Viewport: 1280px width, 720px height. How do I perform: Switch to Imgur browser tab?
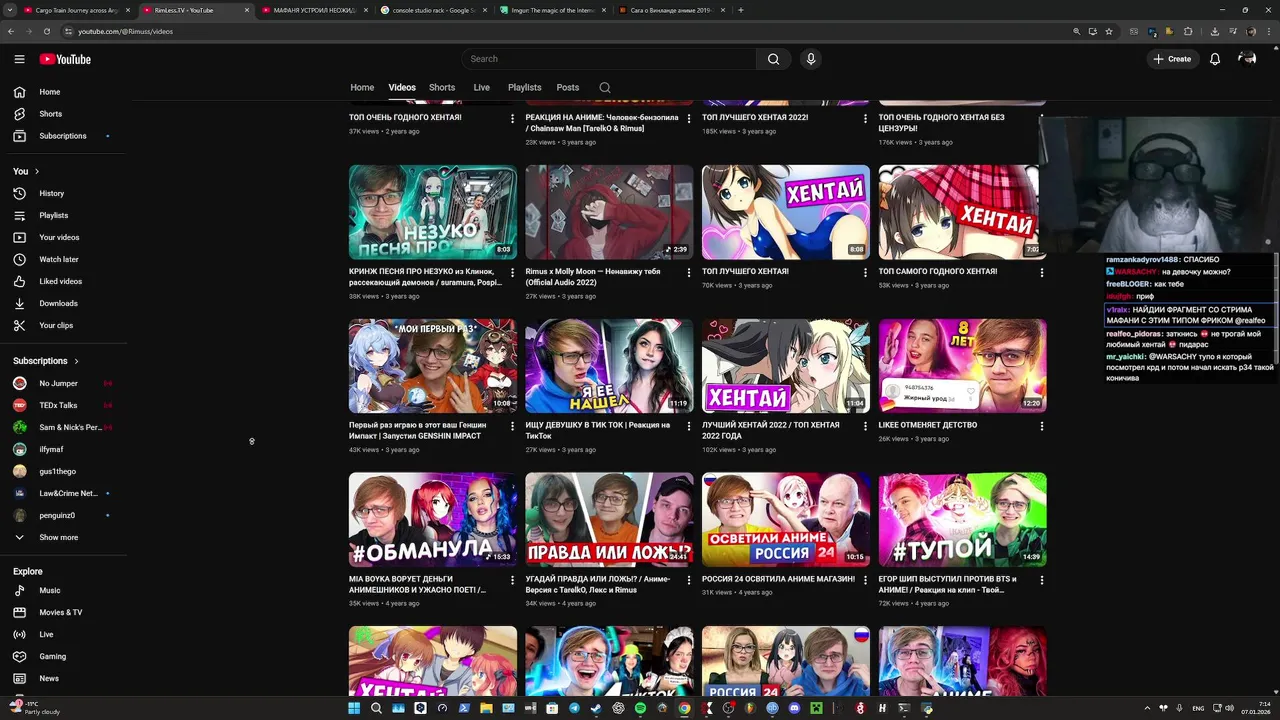click(x=552, y=10)
